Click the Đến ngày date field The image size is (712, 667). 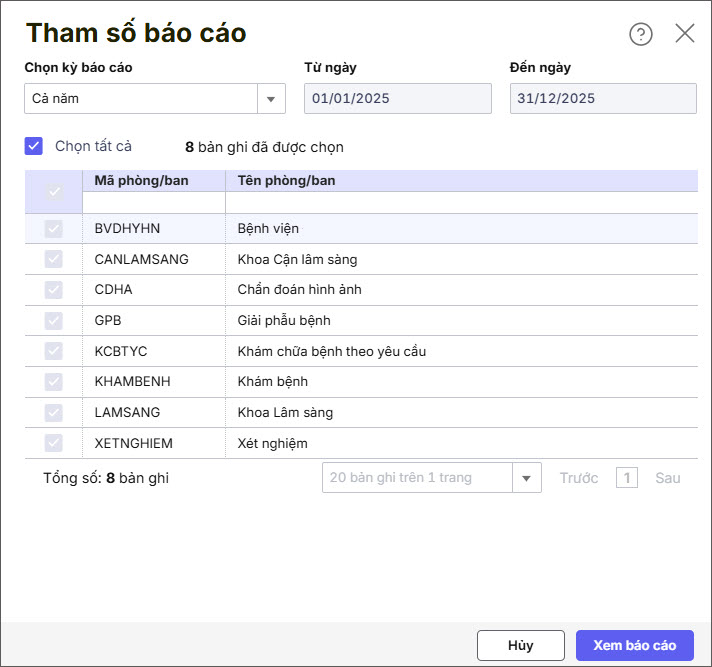[603, 99]
